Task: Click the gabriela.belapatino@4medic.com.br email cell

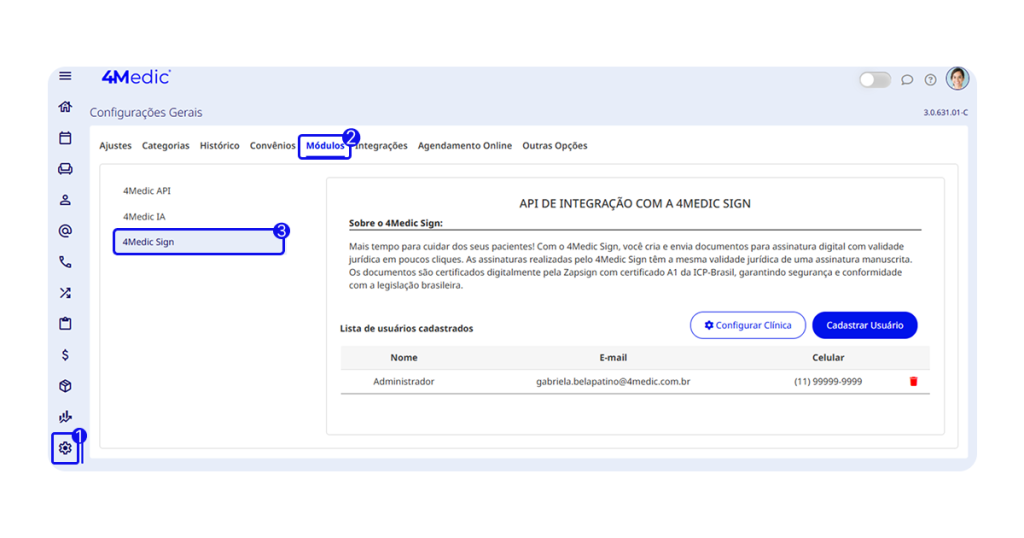Action: point(613,381)
